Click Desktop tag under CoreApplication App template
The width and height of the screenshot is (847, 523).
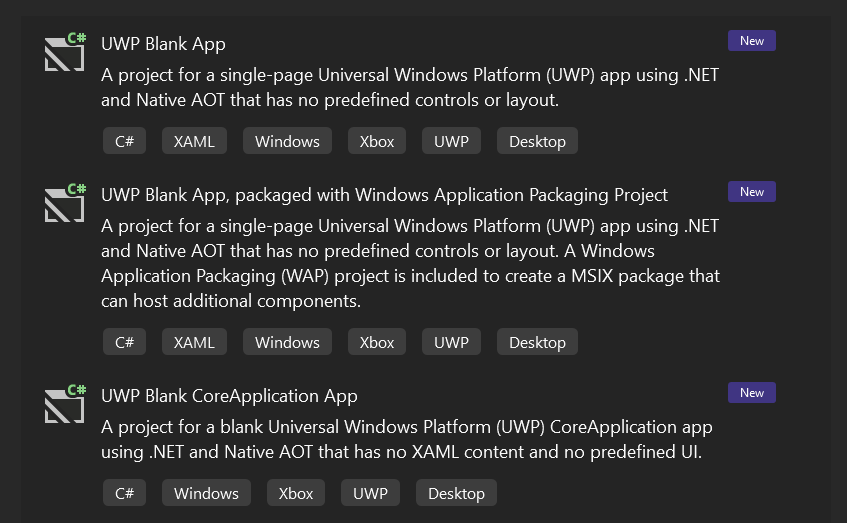(456, 493)
